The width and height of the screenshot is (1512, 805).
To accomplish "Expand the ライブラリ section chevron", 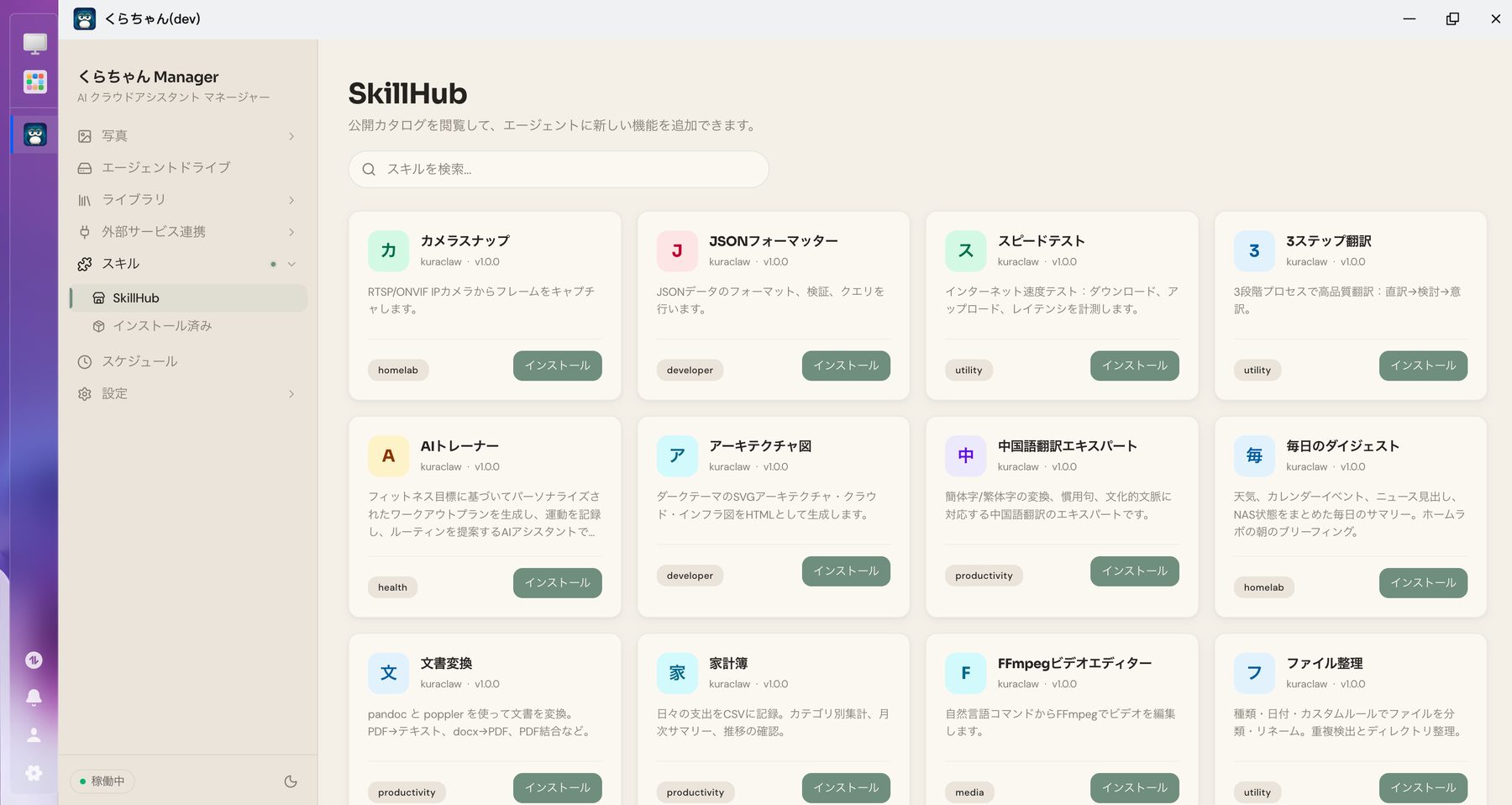I will point(291,200).
